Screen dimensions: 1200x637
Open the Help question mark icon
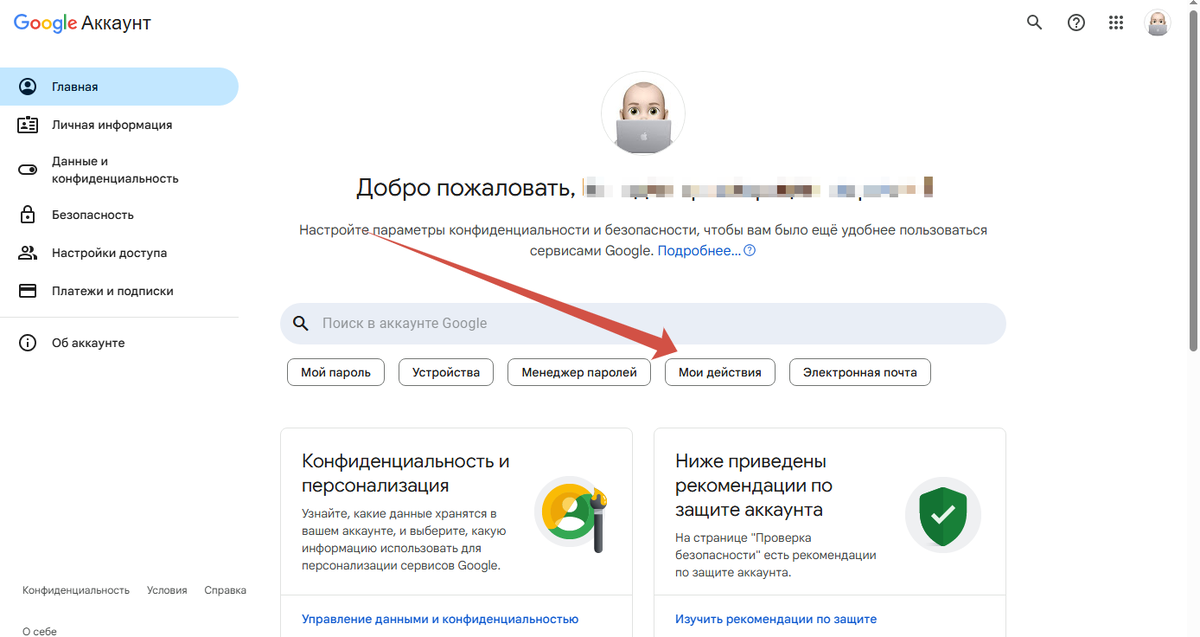[x=1076, y=23]
